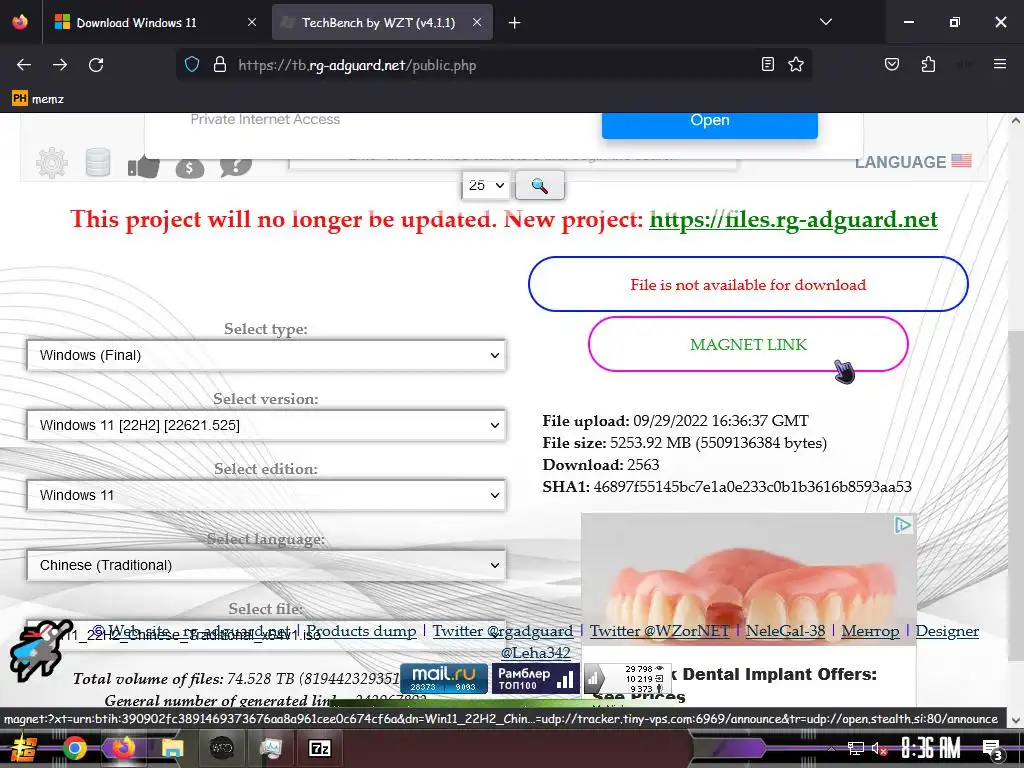Expand the Select edition dropdown
This screenshot has width=1024, height=768.
coord(266,495)
